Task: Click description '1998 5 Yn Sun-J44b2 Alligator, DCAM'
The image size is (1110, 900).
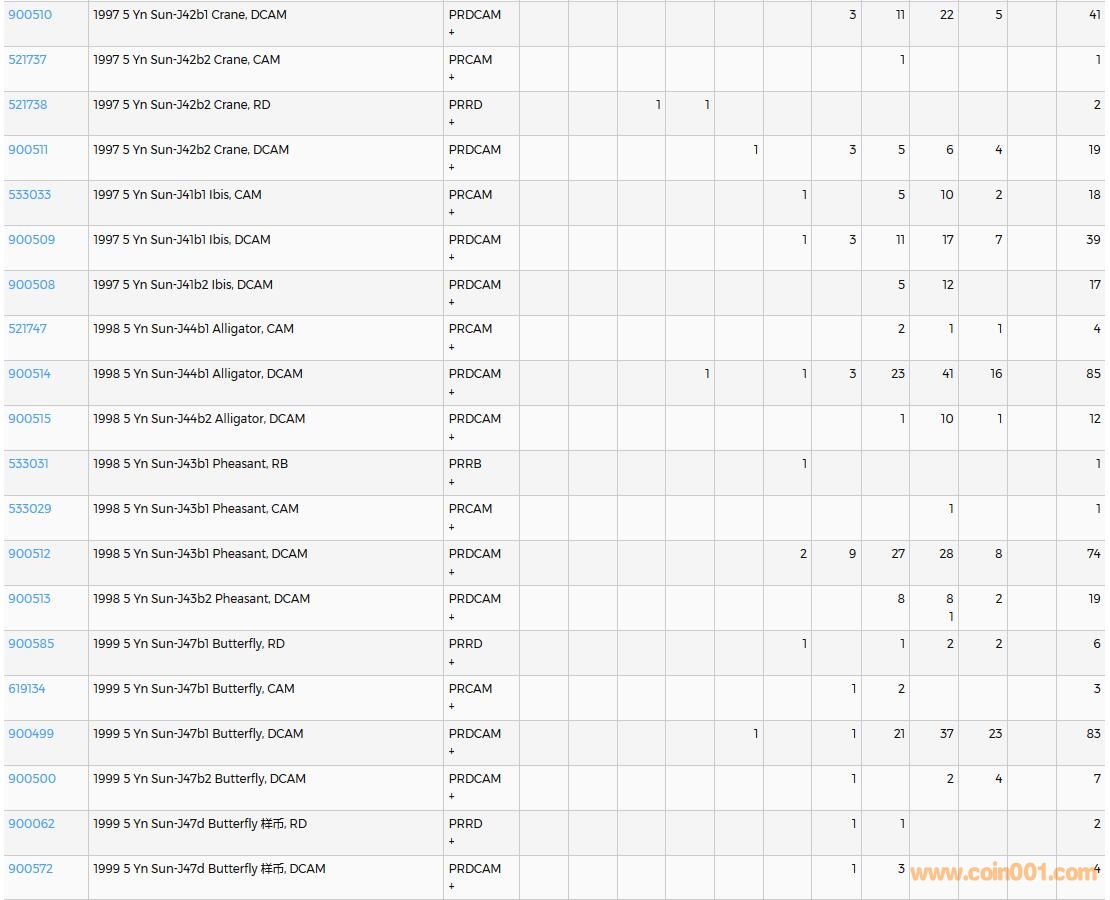Action: tap(199, 419)
